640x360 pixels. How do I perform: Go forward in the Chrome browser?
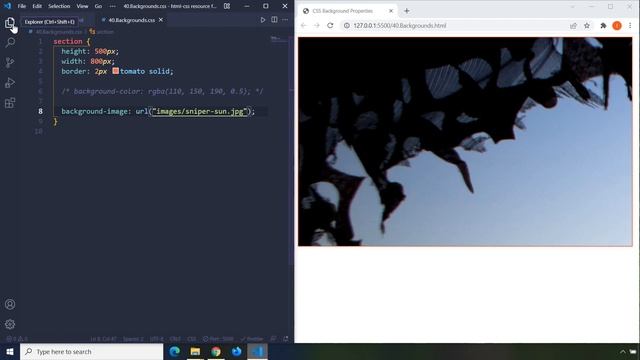pyautogui.click(x=316, y=25)
